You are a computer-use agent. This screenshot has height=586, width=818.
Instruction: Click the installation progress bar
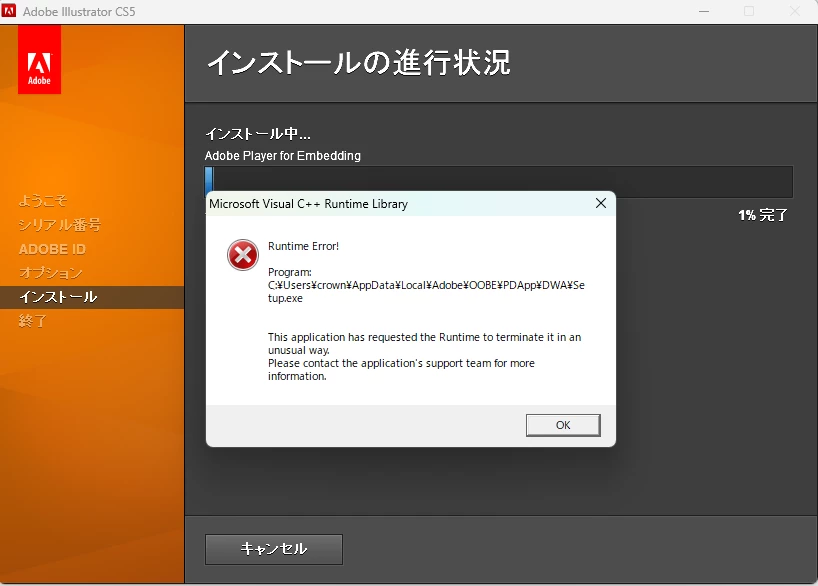[499, 182]
